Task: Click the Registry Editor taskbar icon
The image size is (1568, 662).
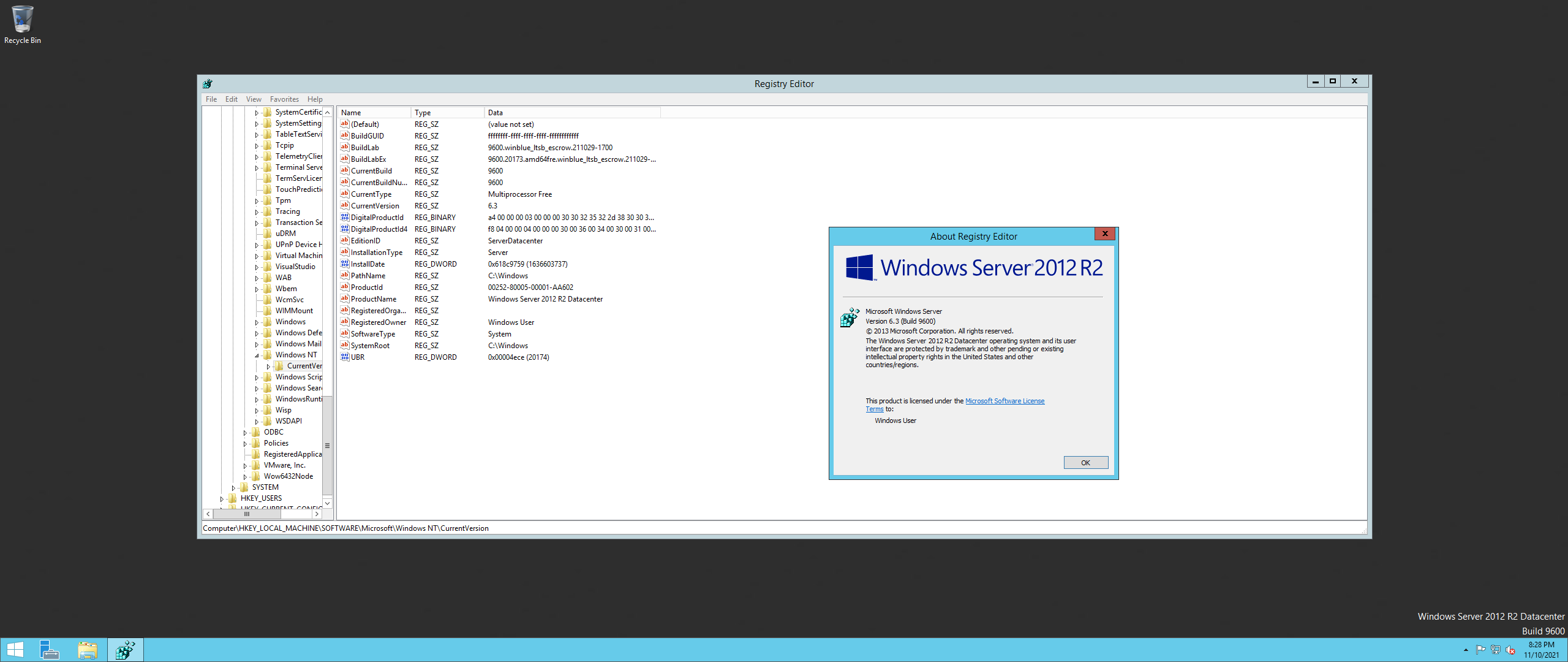Action: [126, 650]
